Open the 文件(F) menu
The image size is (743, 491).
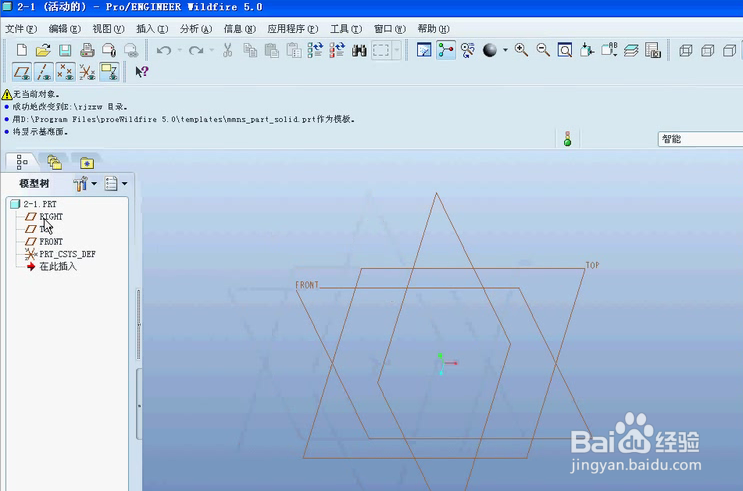coord(21,29)
